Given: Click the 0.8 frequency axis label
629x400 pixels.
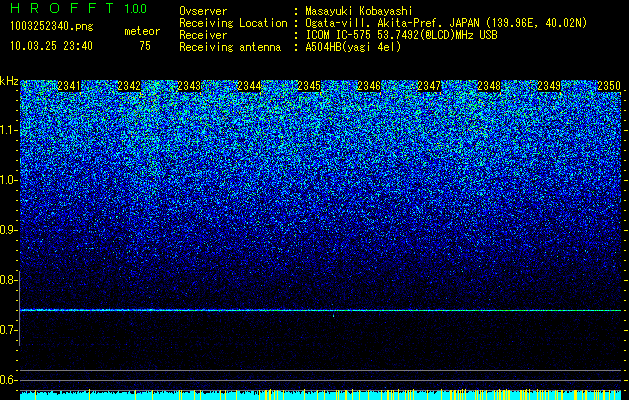Looking at the screenshot, I should 8,280.
